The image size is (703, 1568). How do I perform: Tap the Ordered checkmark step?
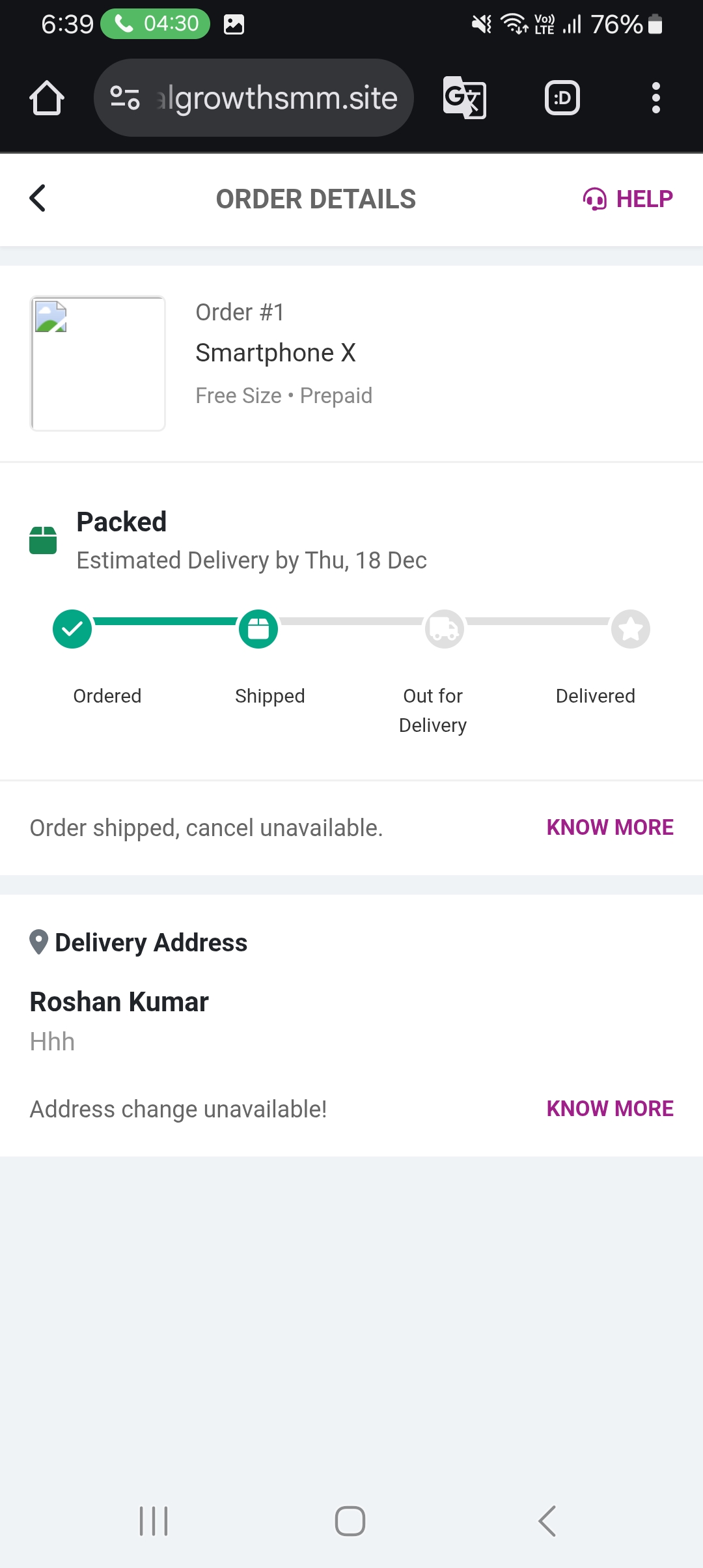pos(72,629)
